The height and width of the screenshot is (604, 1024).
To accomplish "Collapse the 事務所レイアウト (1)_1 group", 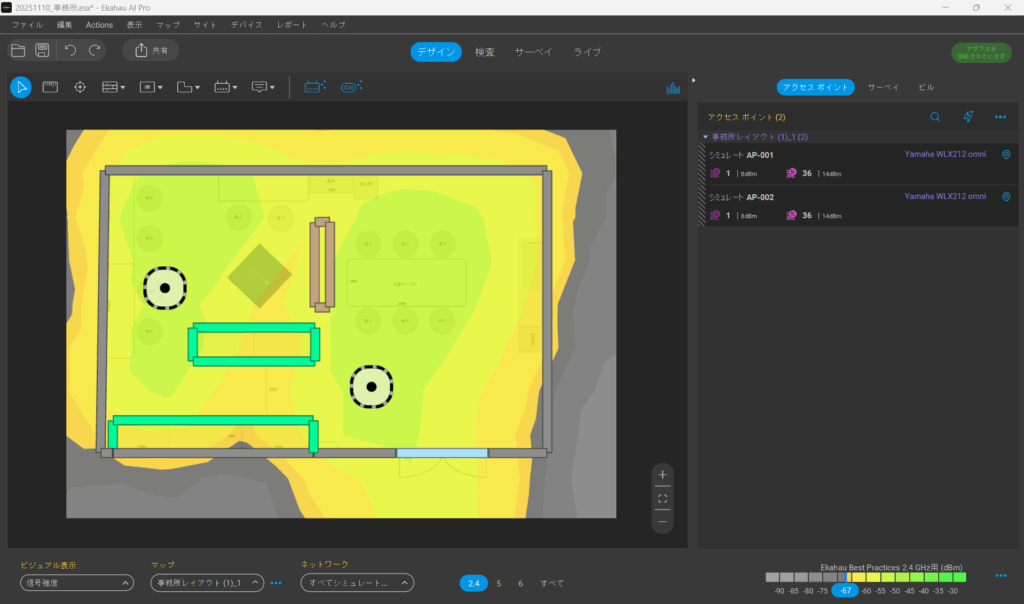I will point(705,136).
